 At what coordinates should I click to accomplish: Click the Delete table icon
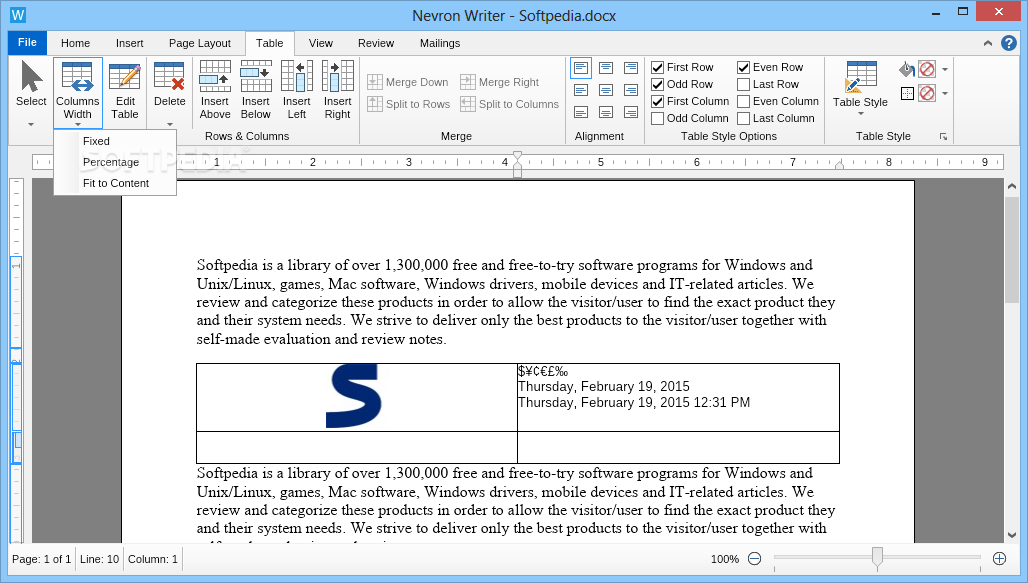(x=169, y=76)
